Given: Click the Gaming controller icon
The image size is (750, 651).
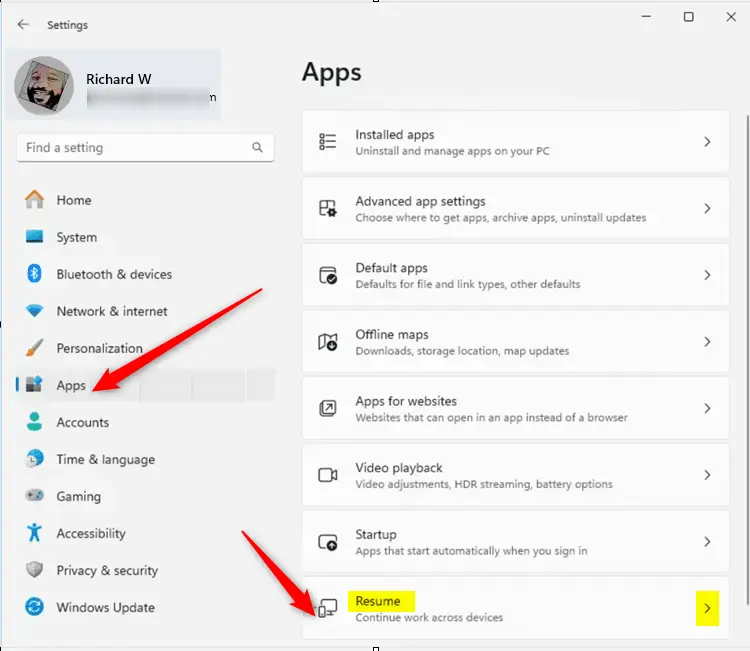Looking at the screenshot, I should tap(34, 496).
